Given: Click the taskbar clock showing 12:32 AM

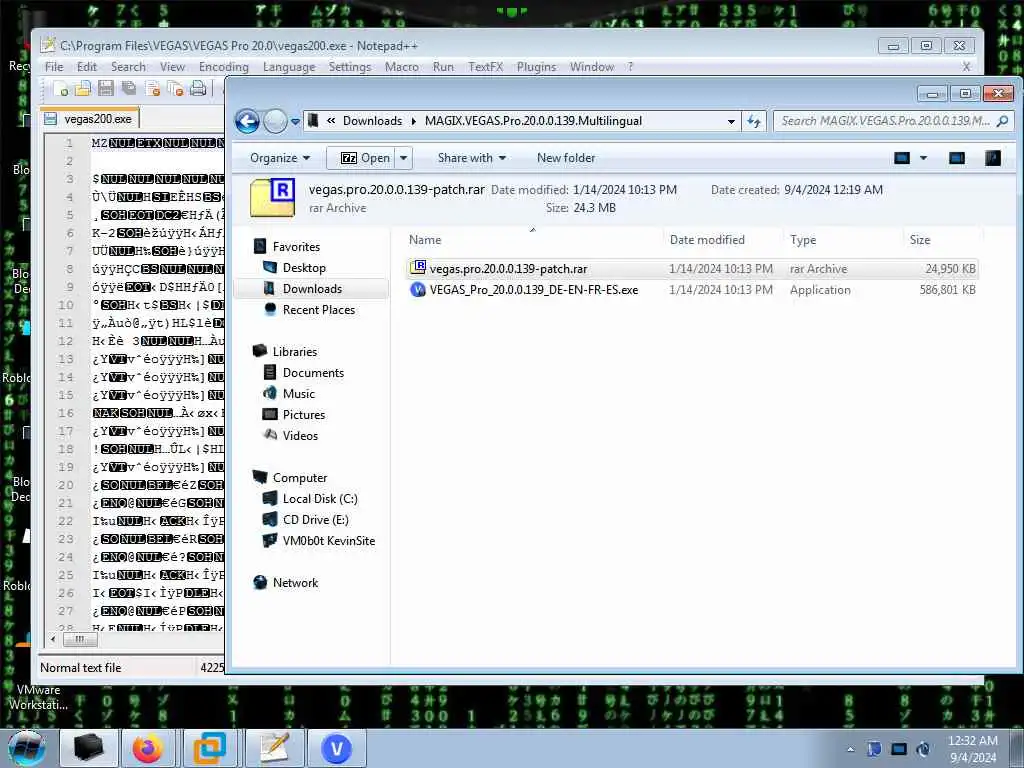Looking at the screenshot, I should (972, 749).
